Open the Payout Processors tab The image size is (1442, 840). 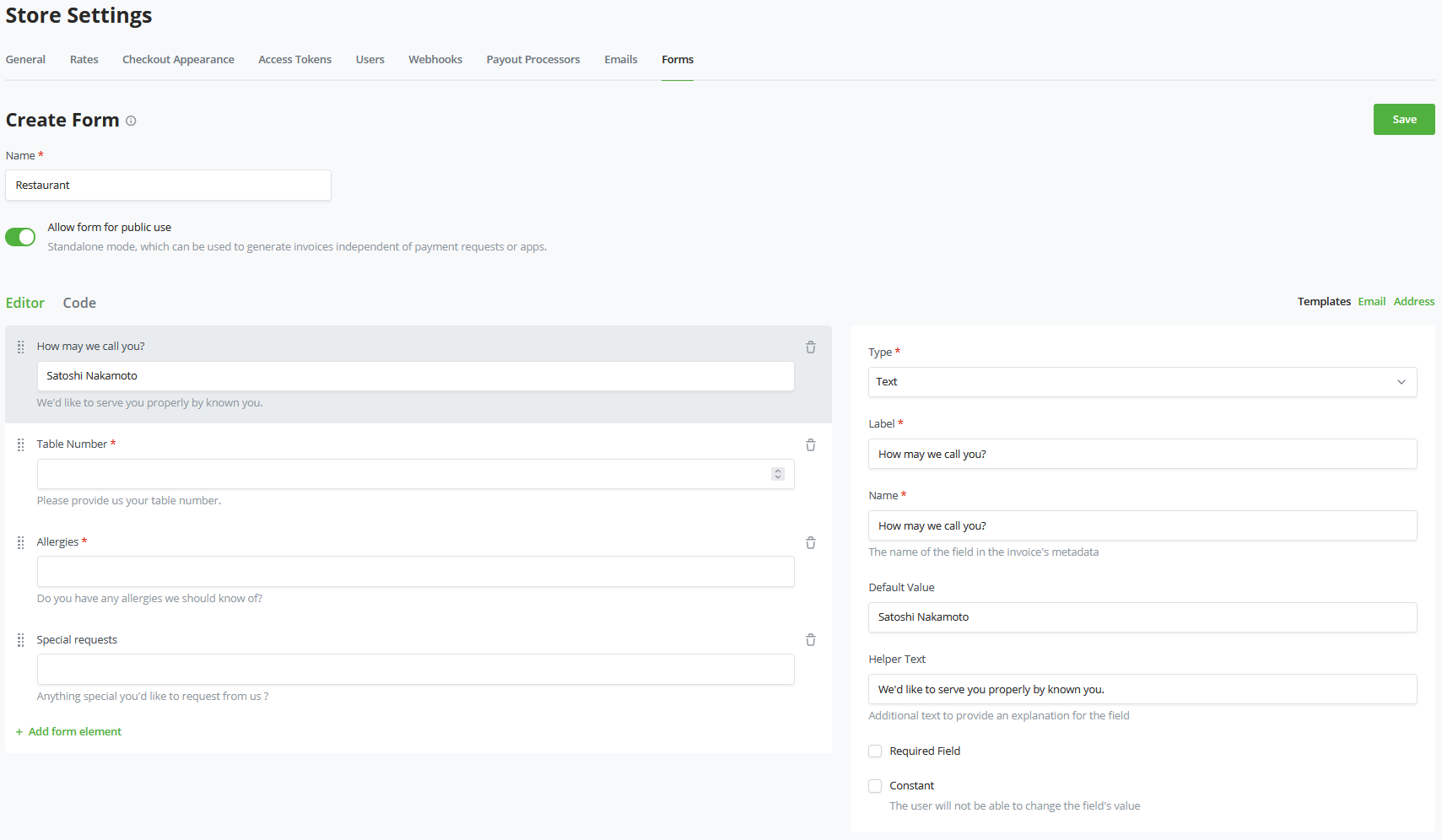coord(533,60)
